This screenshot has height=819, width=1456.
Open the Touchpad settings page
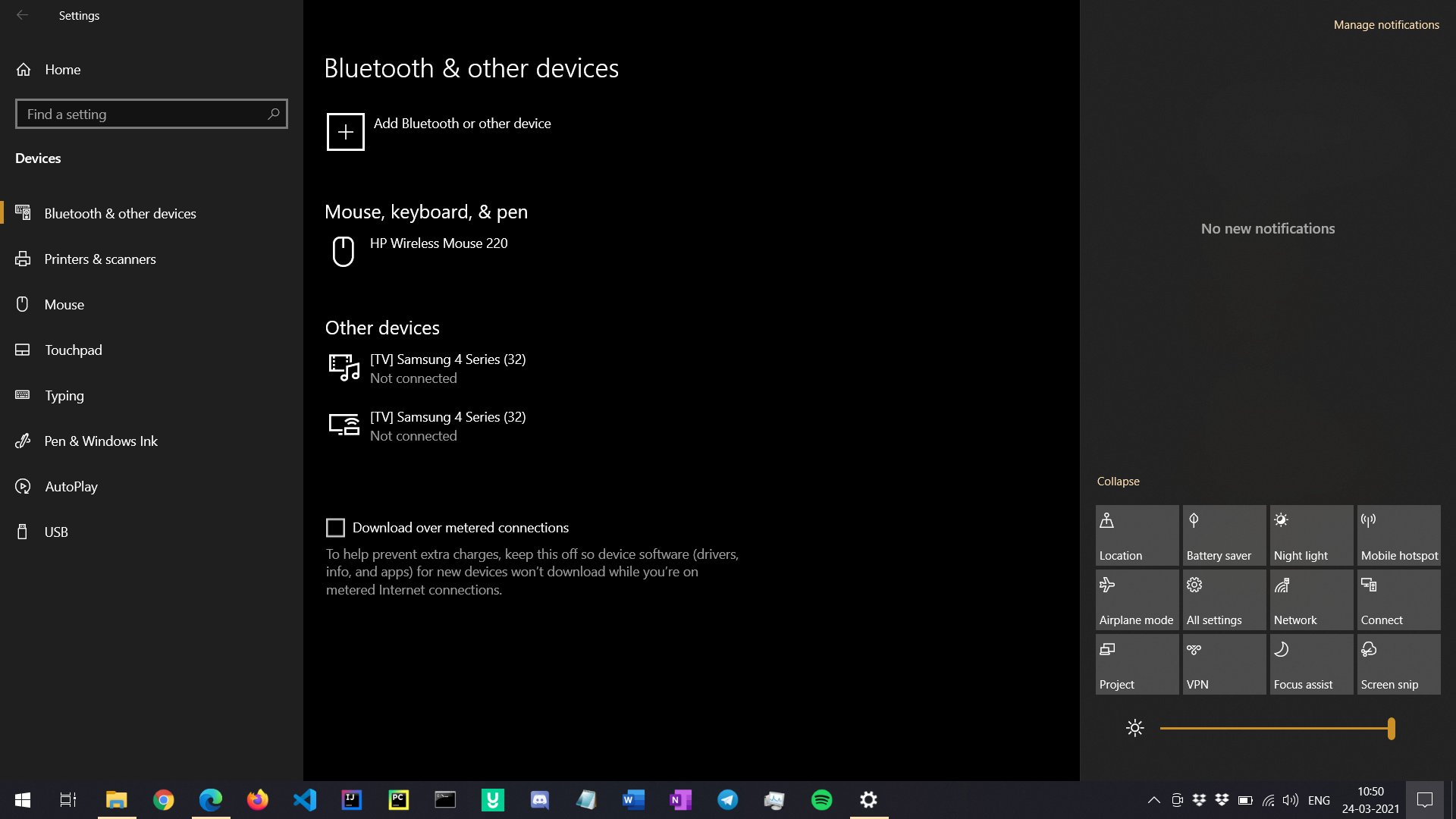[73, 350]
